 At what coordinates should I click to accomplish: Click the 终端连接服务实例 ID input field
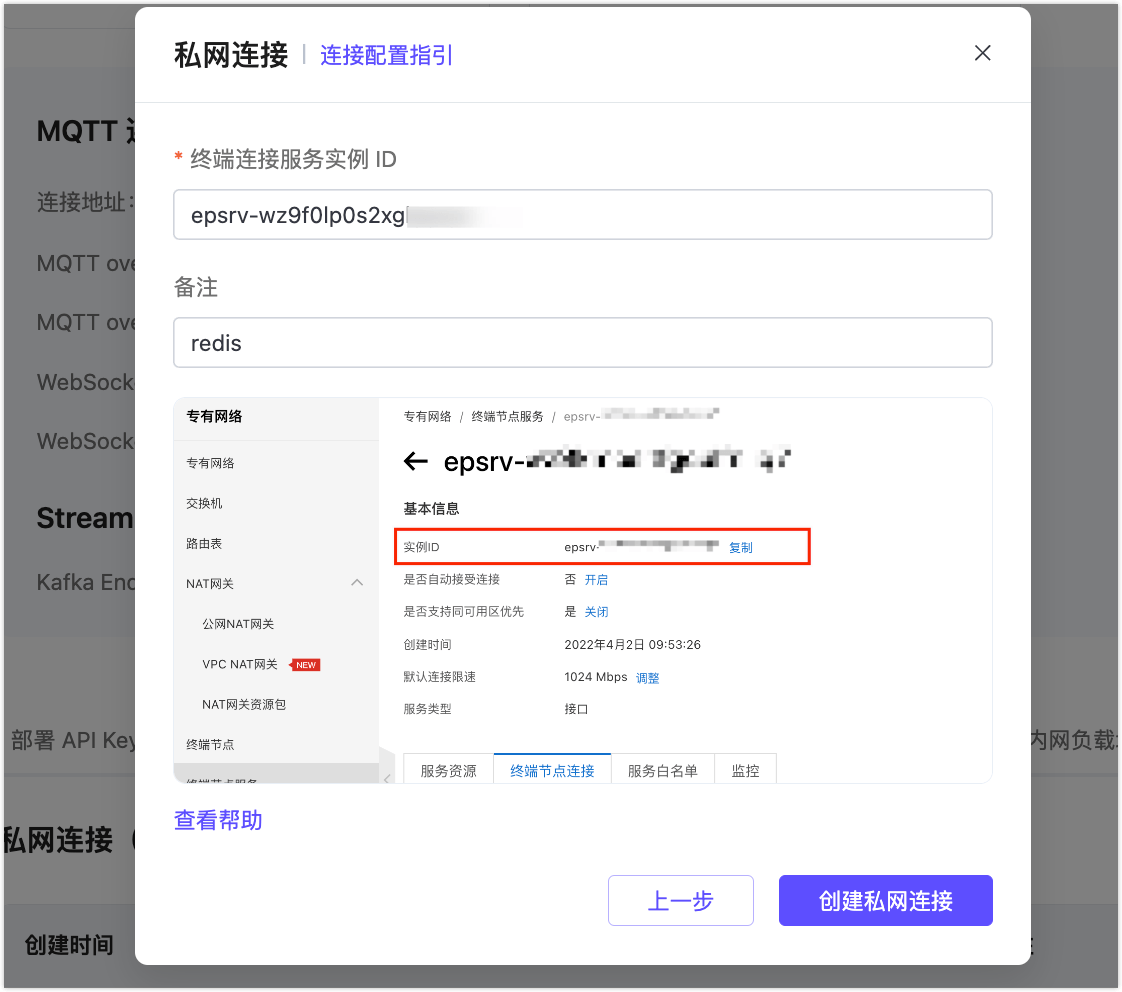(583, 214)
